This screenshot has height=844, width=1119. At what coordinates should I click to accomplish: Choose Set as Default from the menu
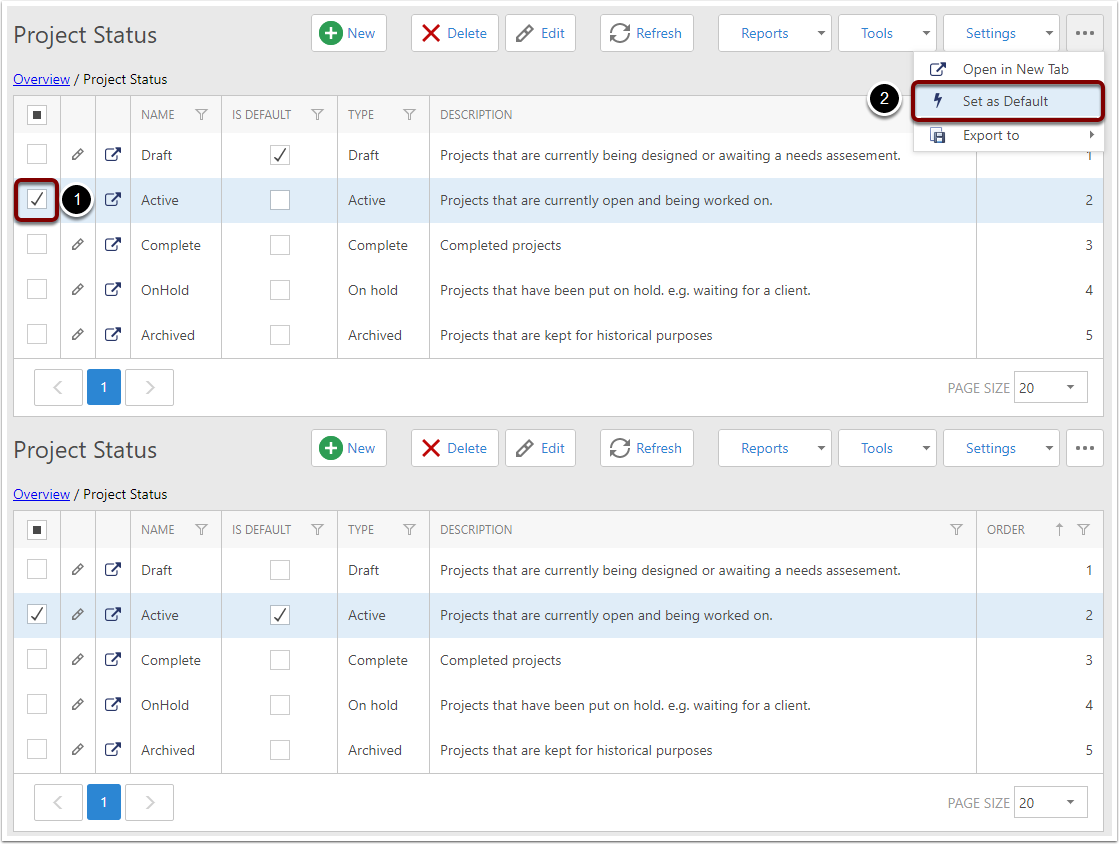(x=1005, y=101)
